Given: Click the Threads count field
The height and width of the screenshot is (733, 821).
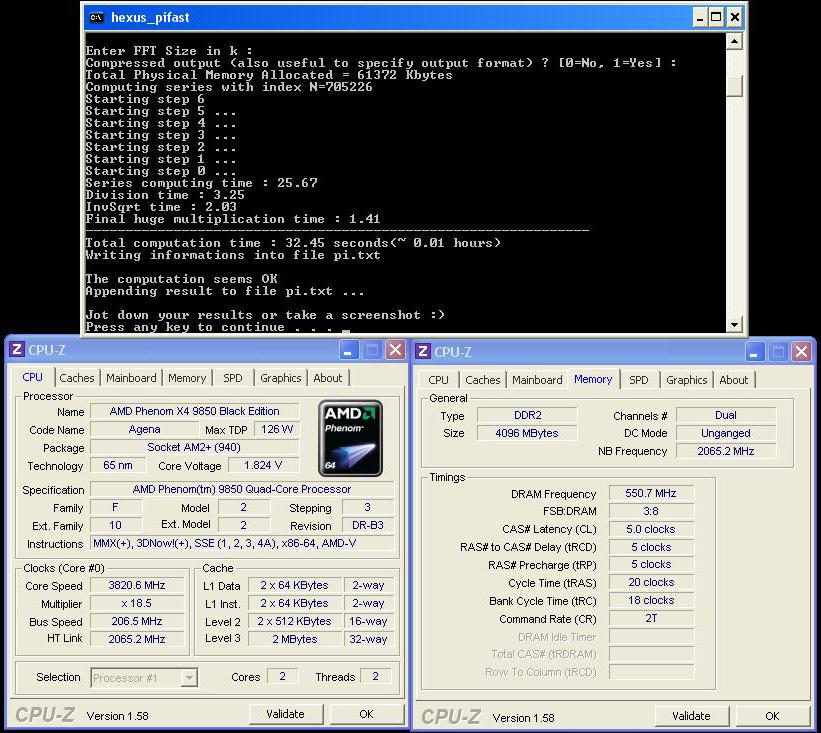Looking at the screenshot, I should coord(375,676).
